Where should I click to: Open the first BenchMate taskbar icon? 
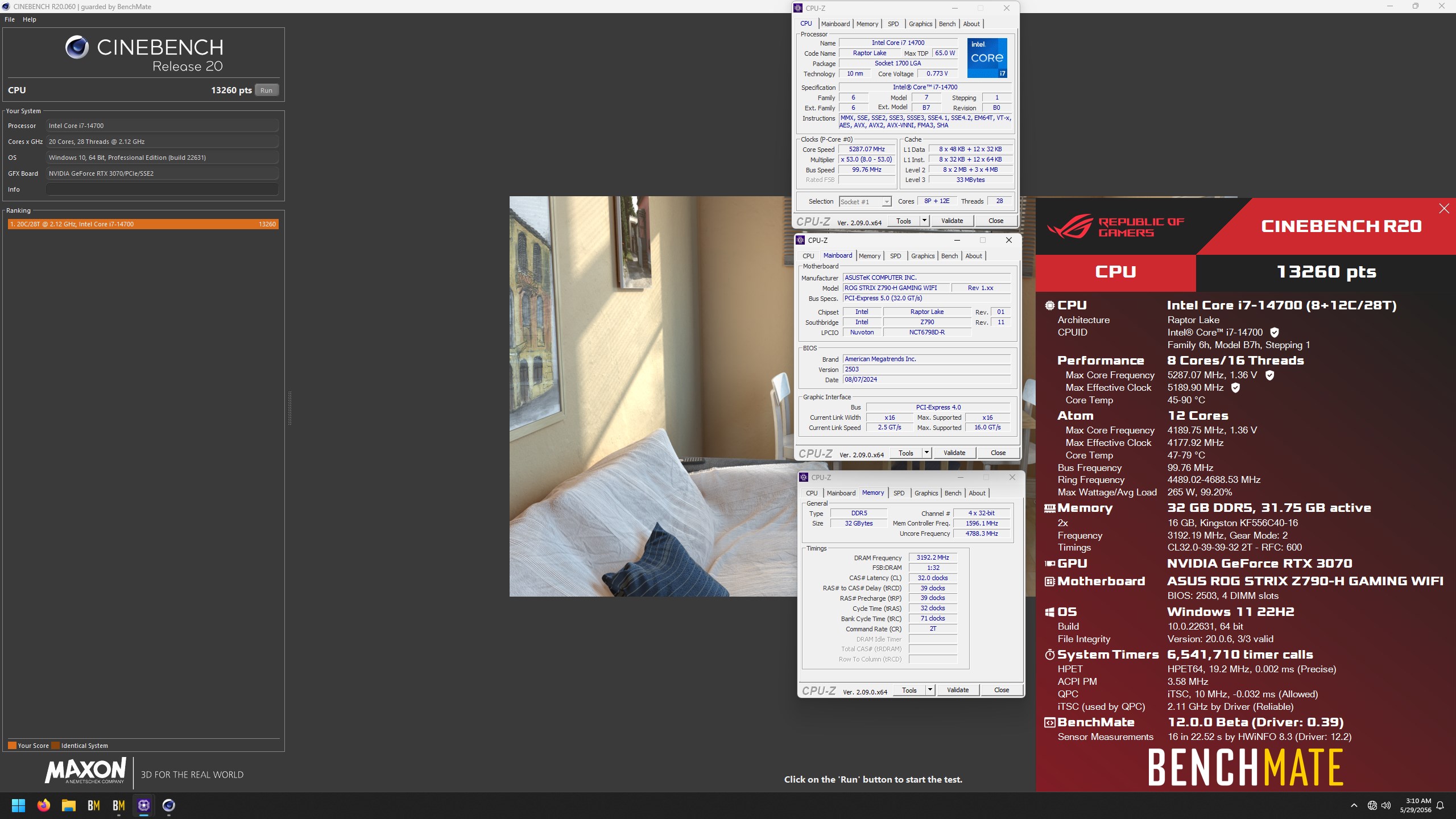[94, 805]
